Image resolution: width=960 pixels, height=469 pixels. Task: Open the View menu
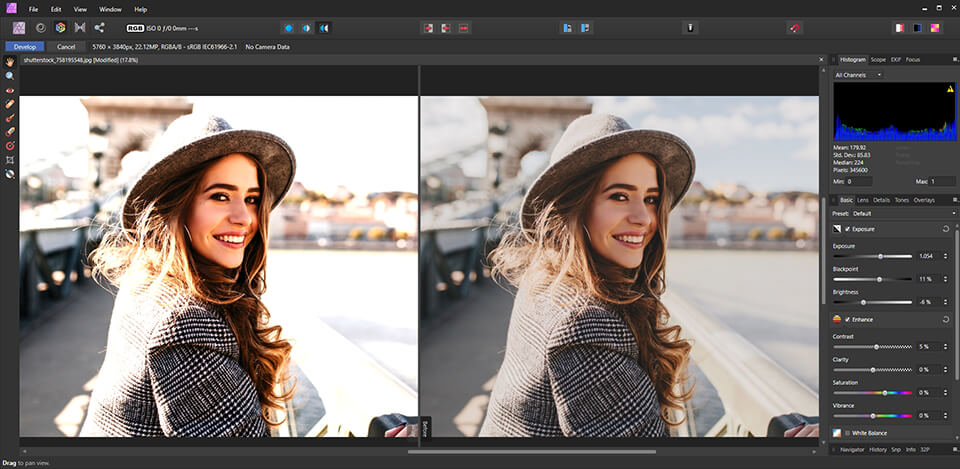coord(80,9)
